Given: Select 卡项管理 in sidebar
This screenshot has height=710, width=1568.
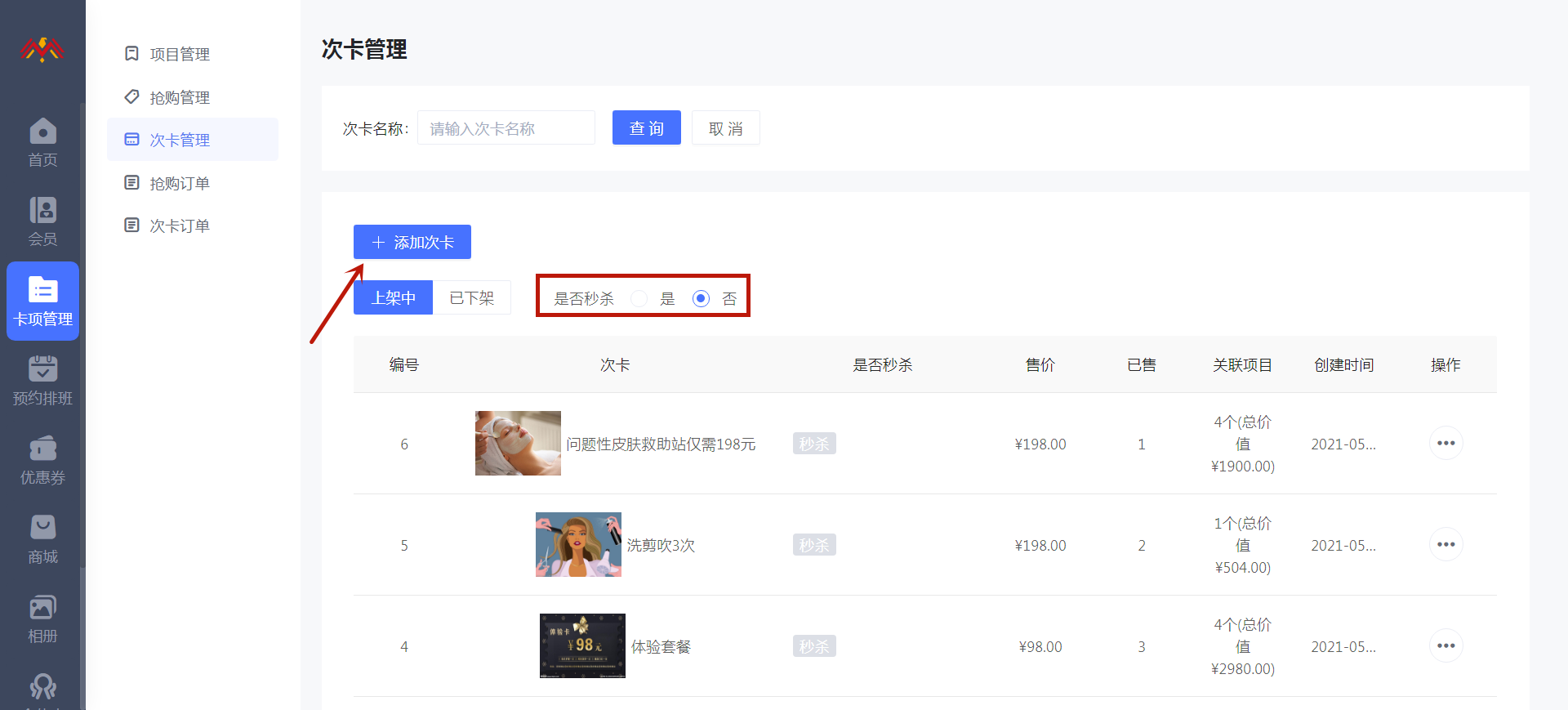Looking at the screenshot, I should tap(42, 301).
